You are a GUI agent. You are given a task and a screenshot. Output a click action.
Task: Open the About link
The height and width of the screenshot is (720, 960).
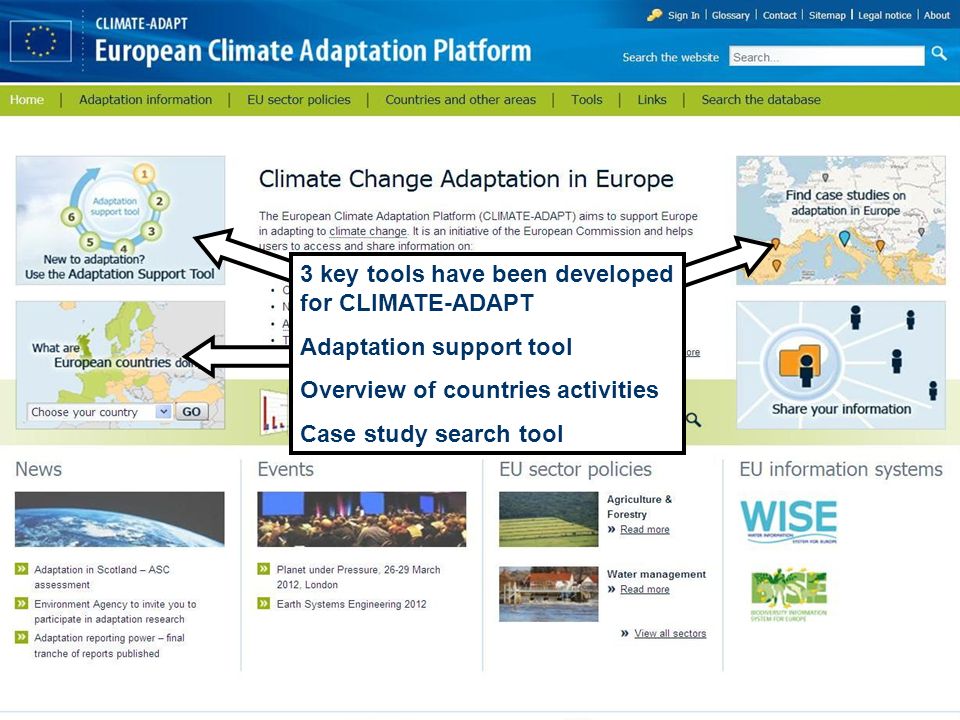pyautogui.click(x=937, y=15)
